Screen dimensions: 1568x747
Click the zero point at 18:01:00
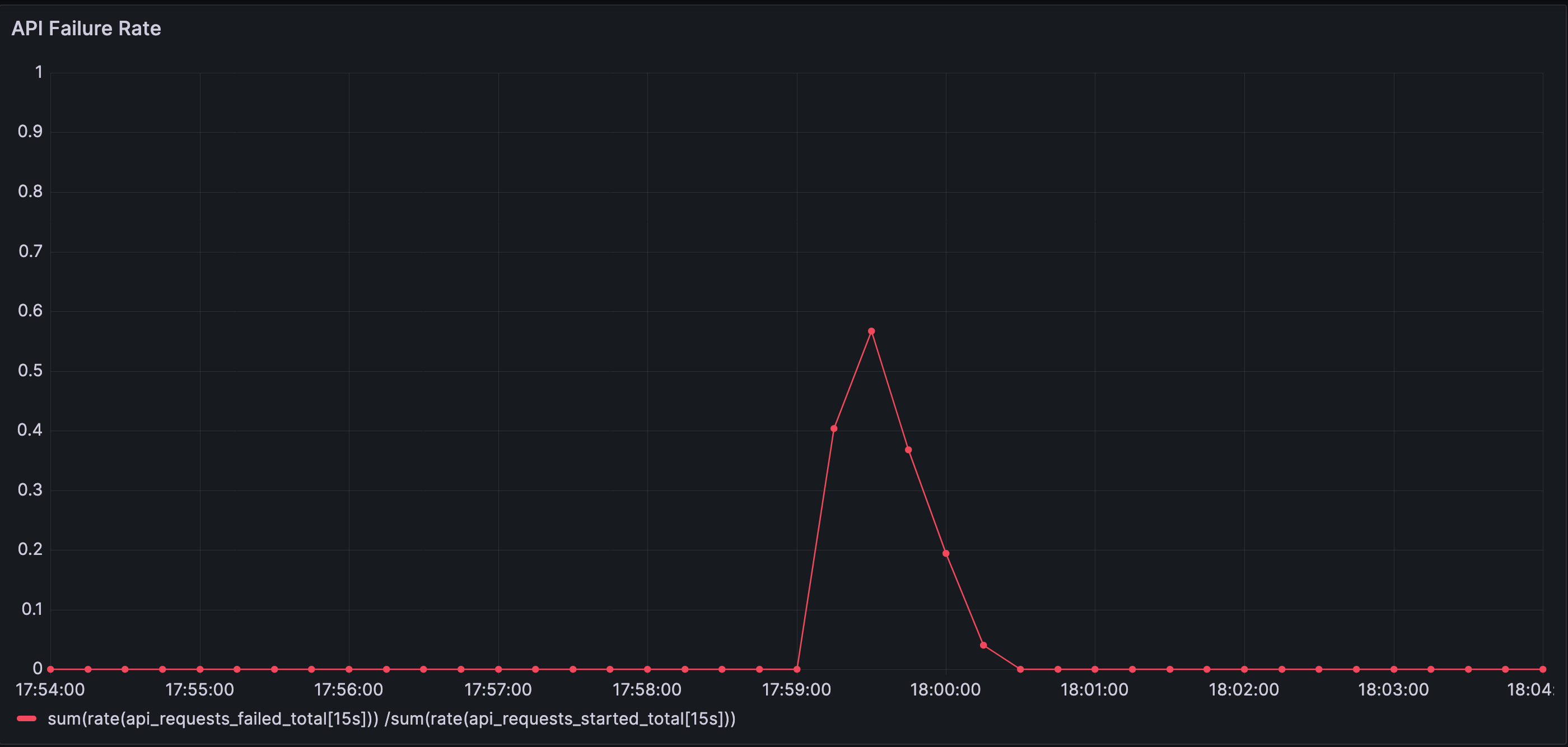(x=1094, y=669)
